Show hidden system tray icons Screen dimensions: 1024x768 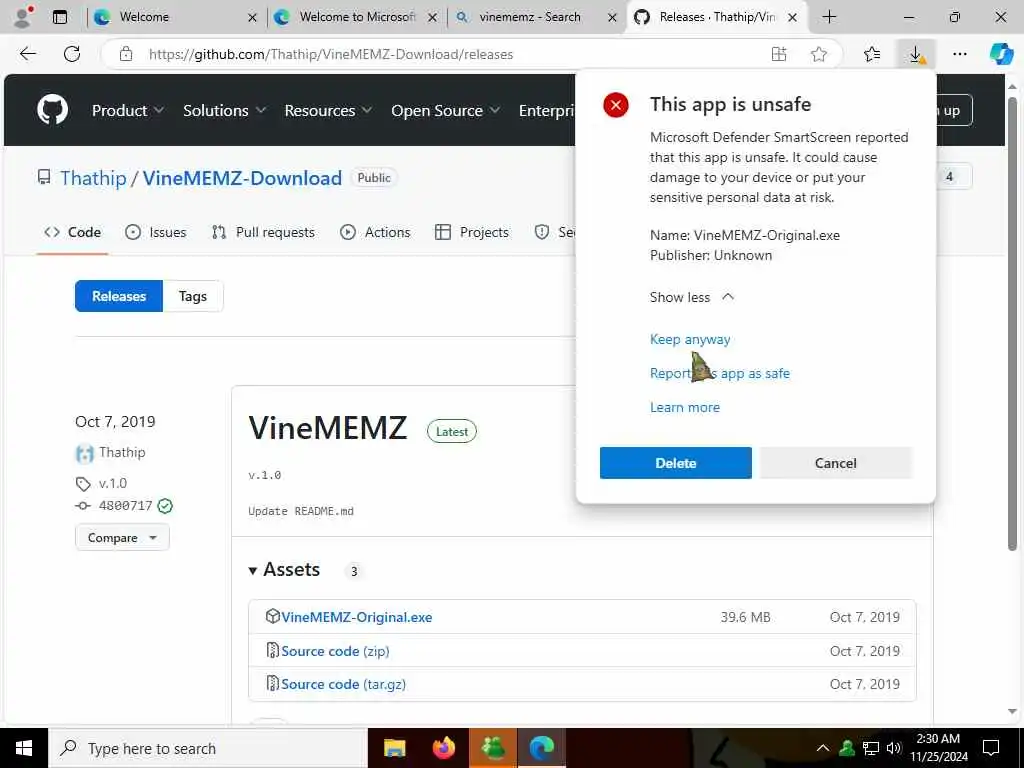click(823, 748)
